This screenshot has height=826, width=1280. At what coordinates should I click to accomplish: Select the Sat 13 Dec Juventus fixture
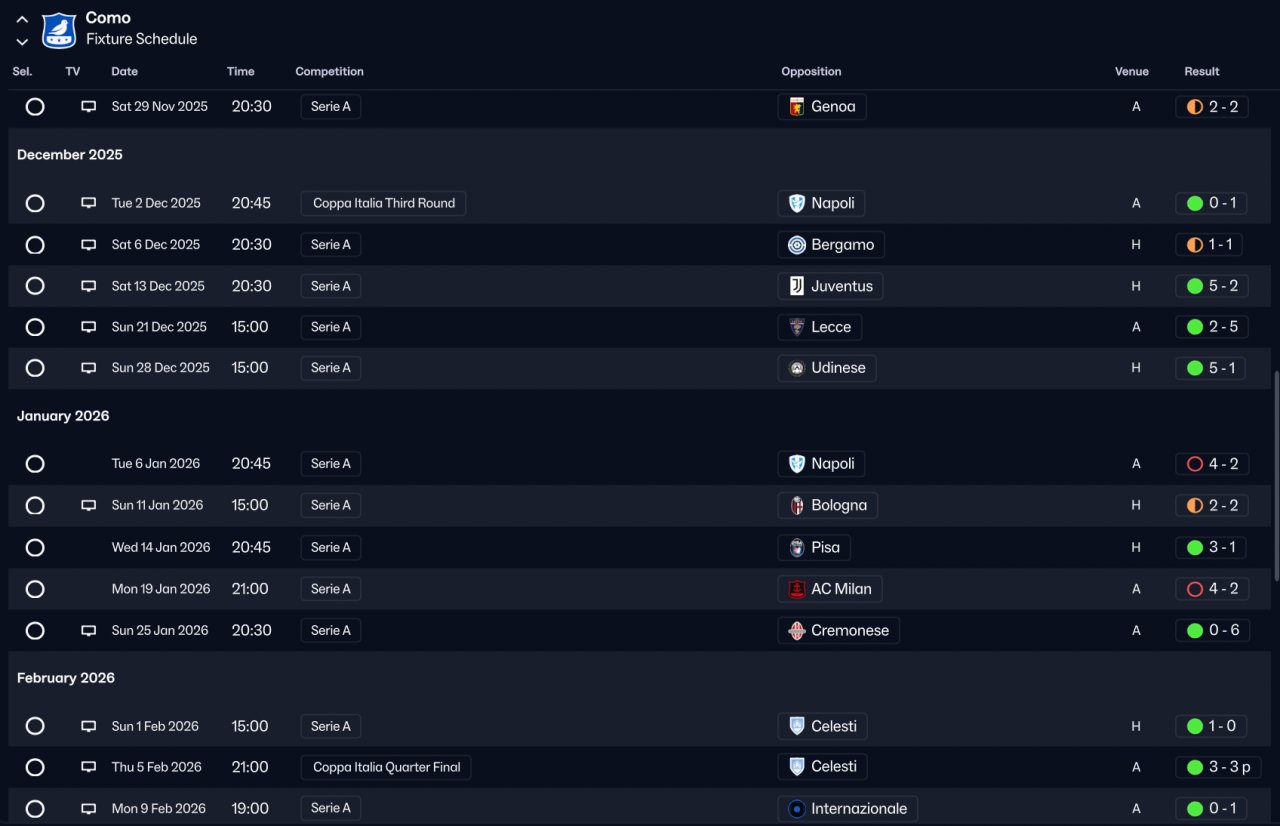[35, 286]
